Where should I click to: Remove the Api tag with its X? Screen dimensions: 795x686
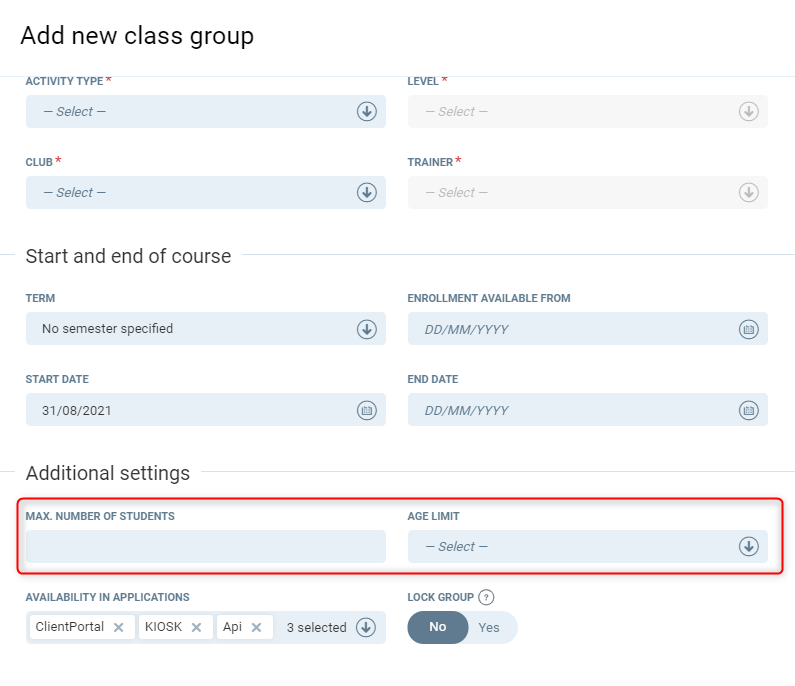[x=256, y=628]
